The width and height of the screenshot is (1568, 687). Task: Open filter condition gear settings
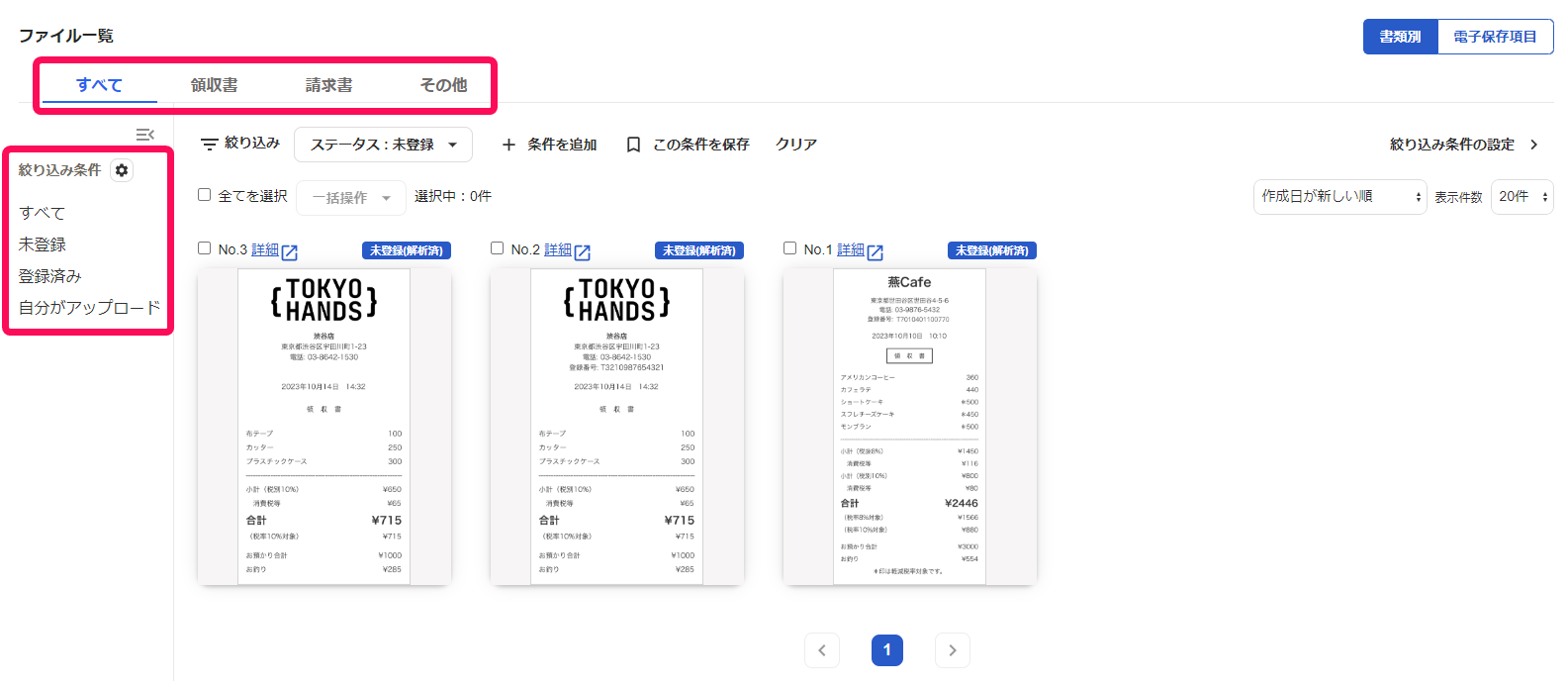(x=122, y=170)
